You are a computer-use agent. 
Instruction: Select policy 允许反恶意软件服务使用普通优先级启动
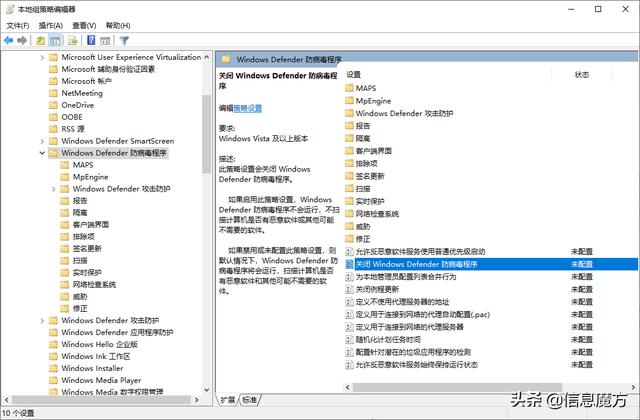coord(420,252)
